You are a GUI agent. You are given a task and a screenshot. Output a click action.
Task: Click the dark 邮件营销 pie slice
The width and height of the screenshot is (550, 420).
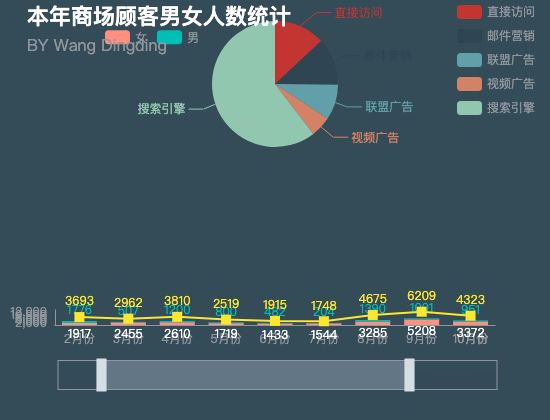point(316,67)
